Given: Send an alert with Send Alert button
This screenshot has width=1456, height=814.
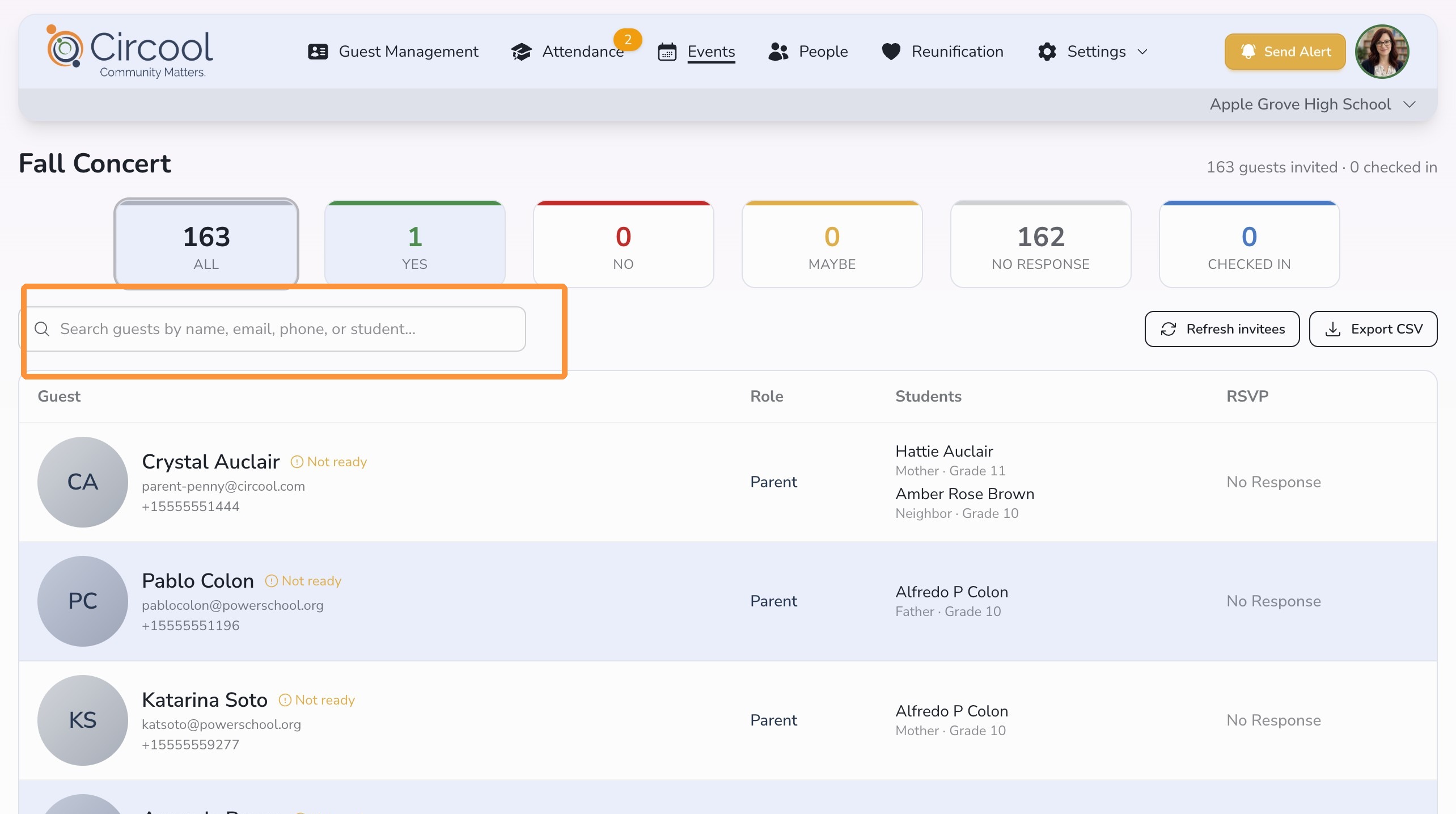Looking at the screenshot, I should tap(1285, 52).
